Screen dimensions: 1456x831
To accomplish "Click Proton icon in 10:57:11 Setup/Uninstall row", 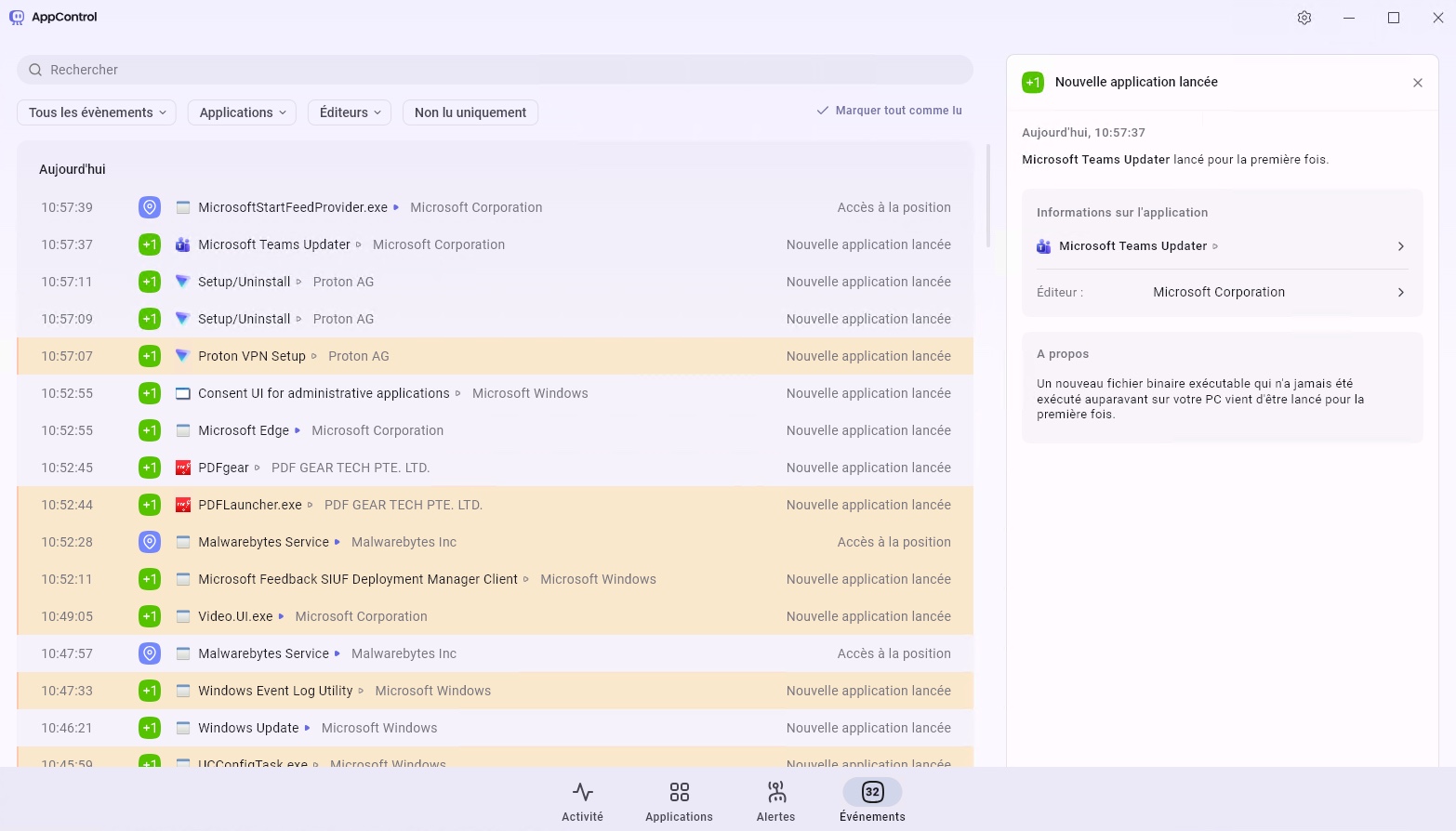I will (x=183, y=282).
